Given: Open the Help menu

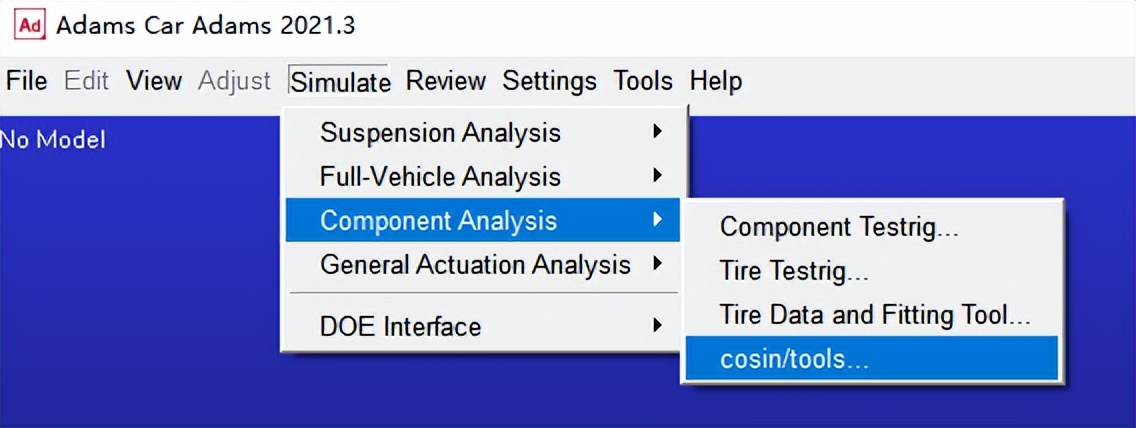Looking at the screenshot, I should 716,81.
